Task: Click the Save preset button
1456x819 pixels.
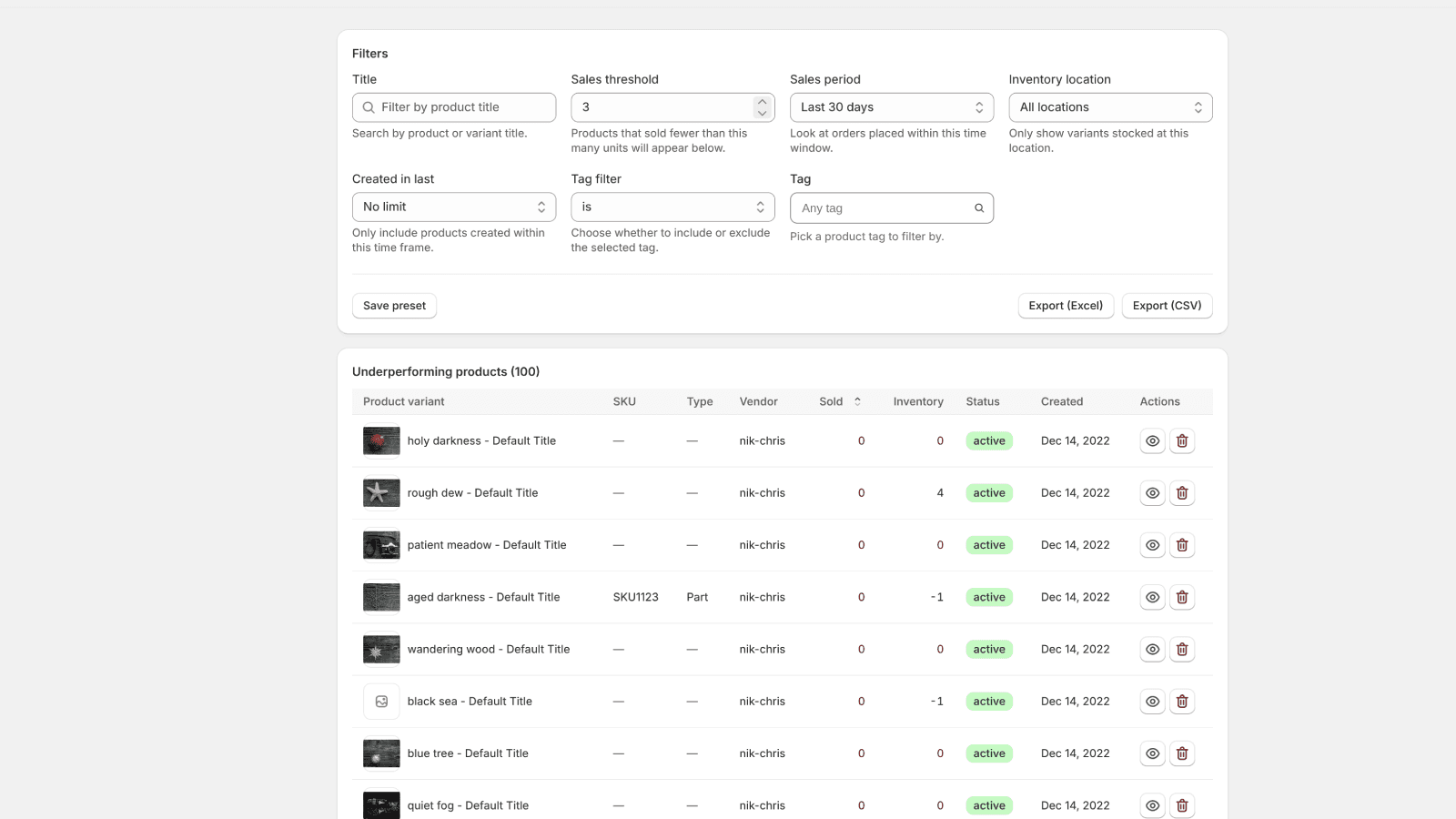Action: [x=394, y=306]
